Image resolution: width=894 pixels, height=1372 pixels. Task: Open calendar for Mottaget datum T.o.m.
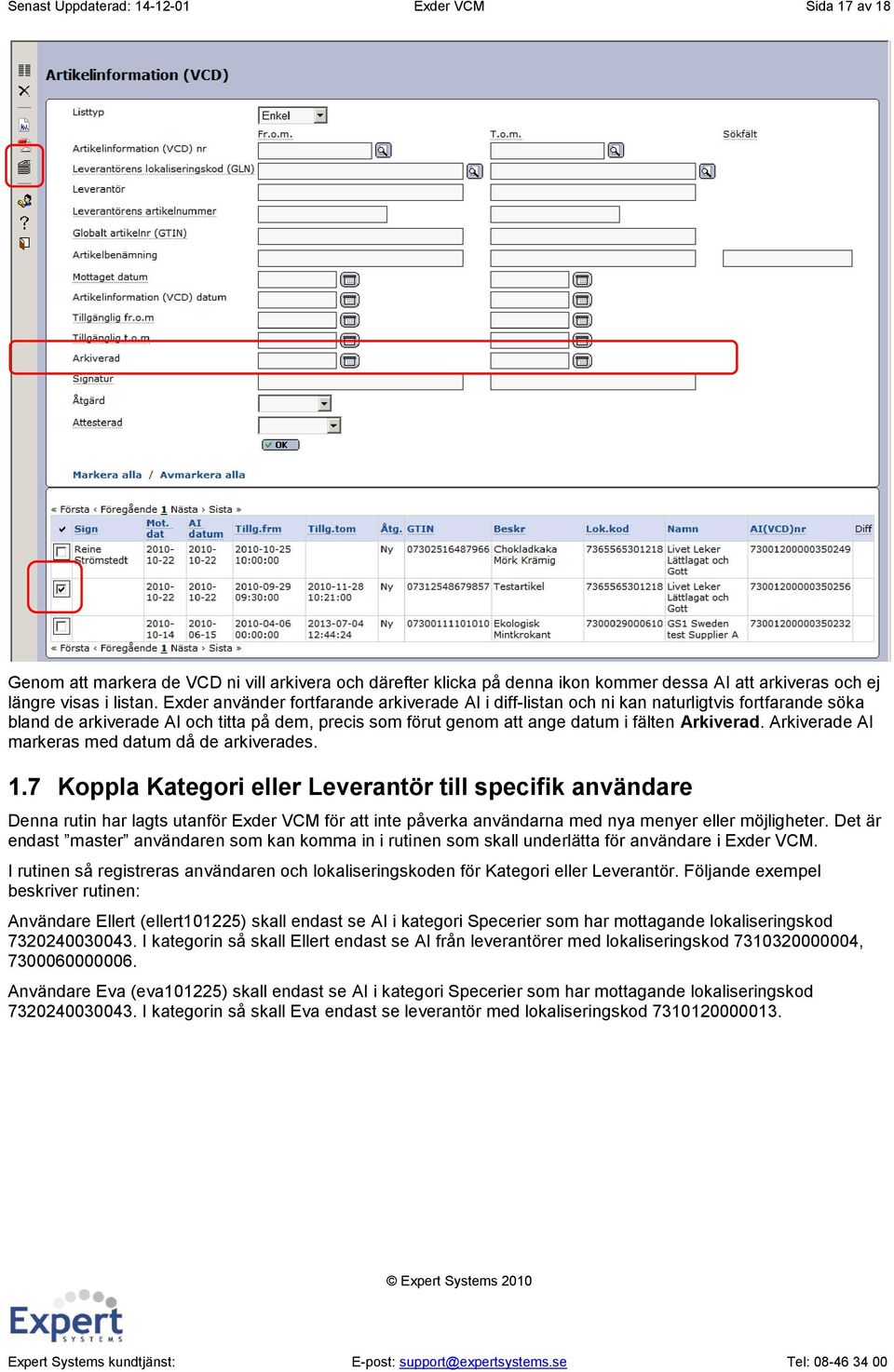[x=582, y=279]
